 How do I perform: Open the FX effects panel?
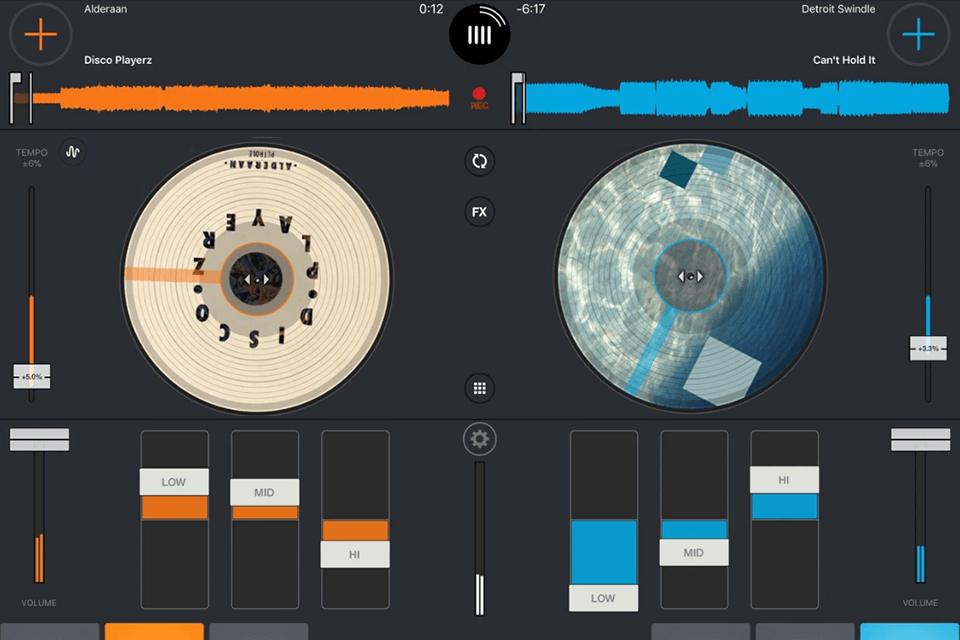[x=479, y=212]
